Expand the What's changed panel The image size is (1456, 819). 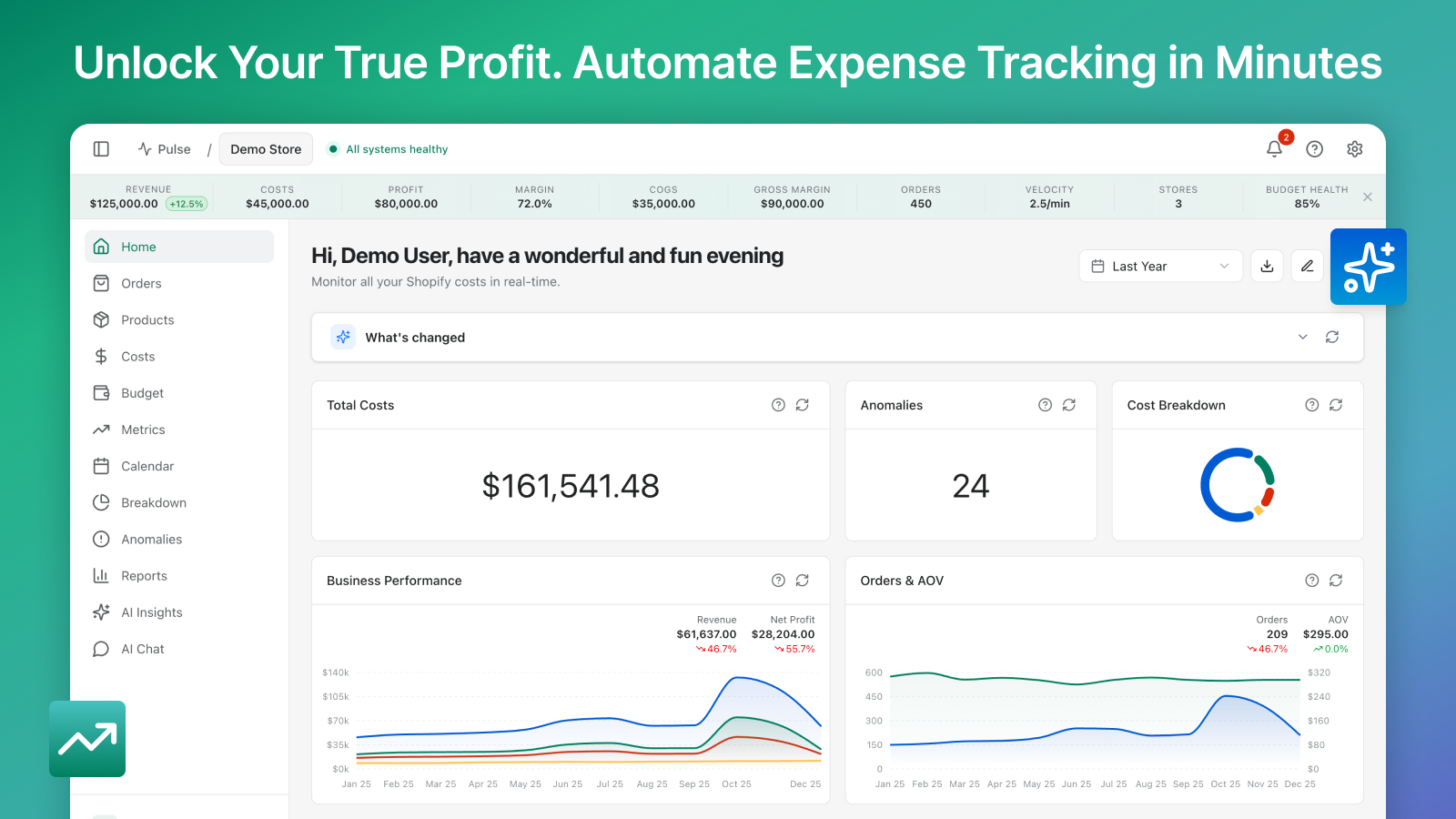tap(1302, 337)
